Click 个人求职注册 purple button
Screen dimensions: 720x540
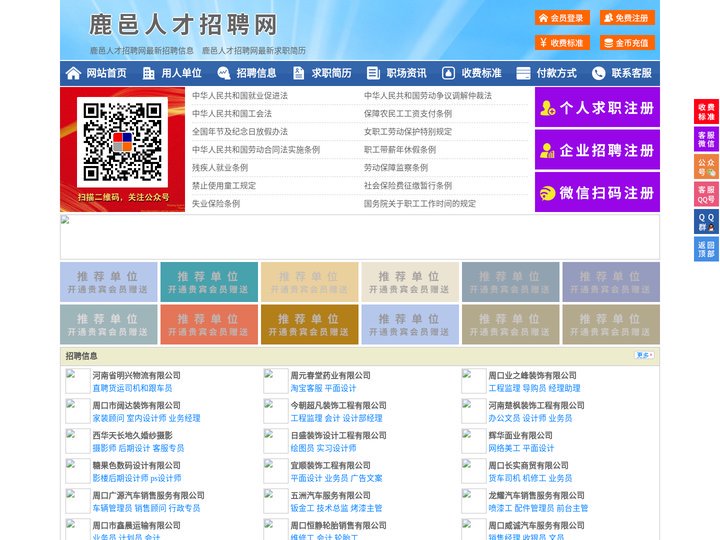click(597, 107)
